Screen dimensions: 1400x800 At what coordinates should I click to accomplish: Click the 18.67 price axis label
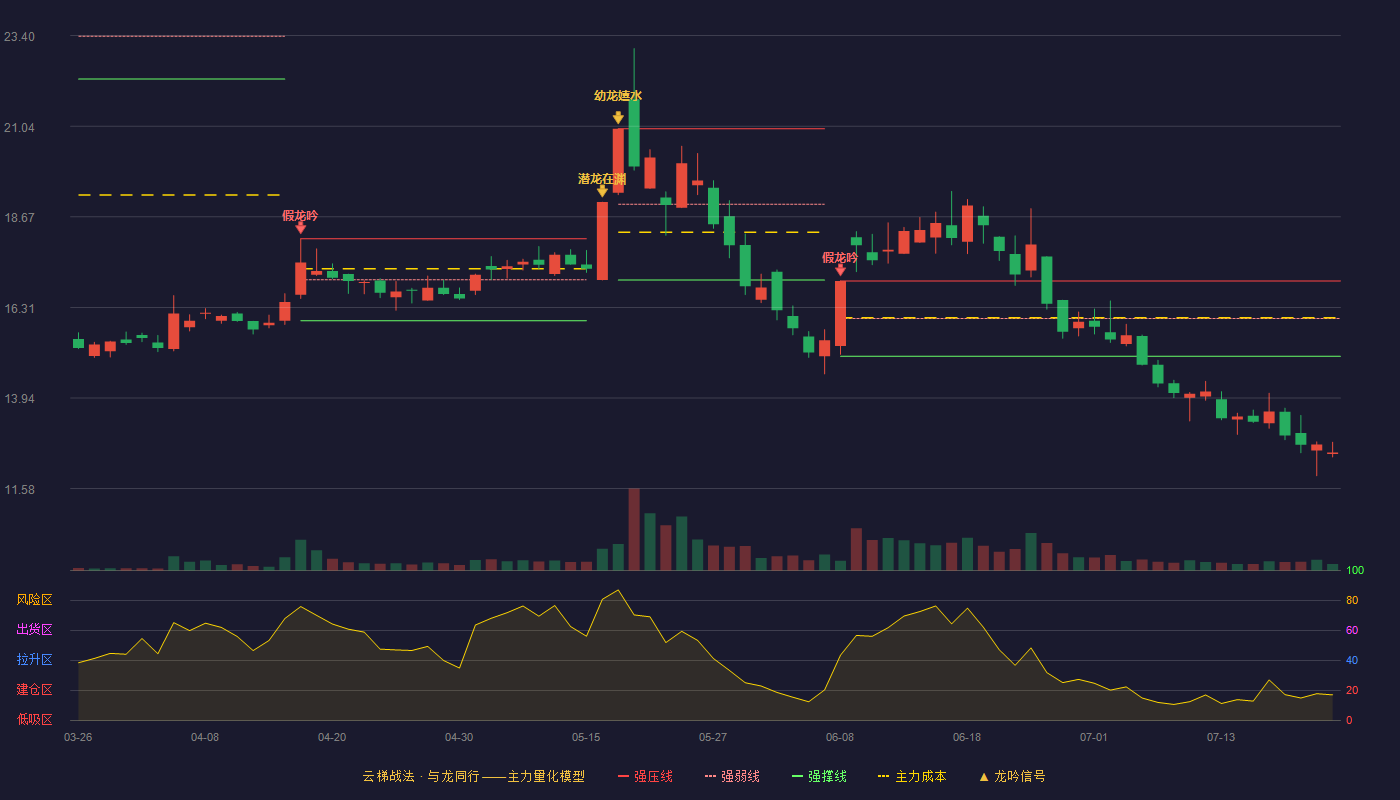[x=19, y=217]
